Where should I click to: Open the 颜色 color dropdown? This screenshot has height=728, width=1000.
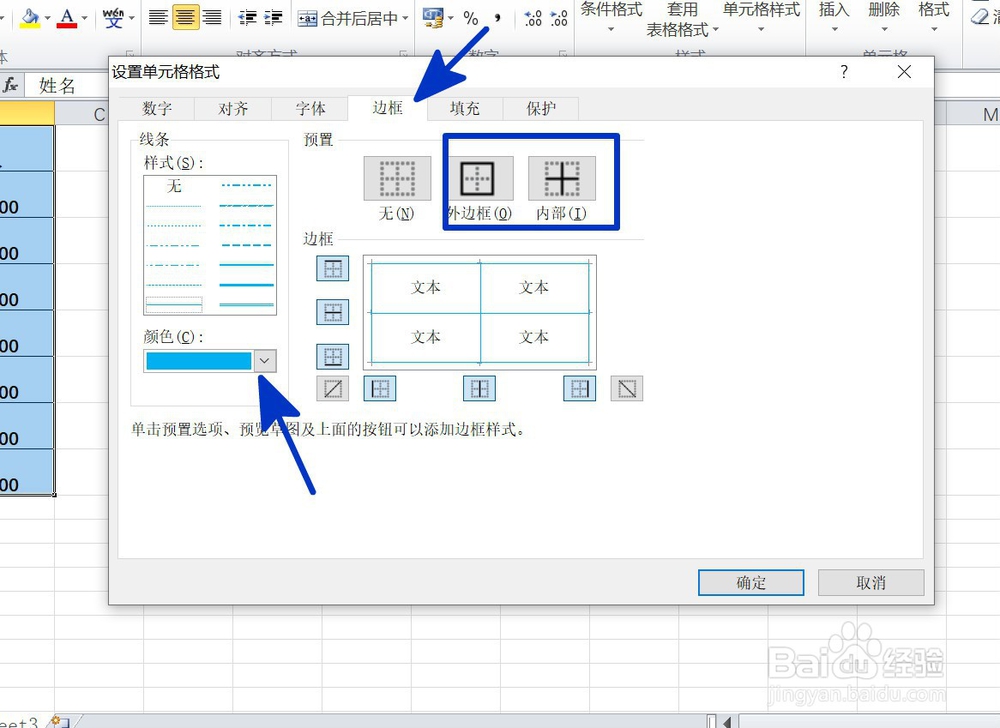265,360
